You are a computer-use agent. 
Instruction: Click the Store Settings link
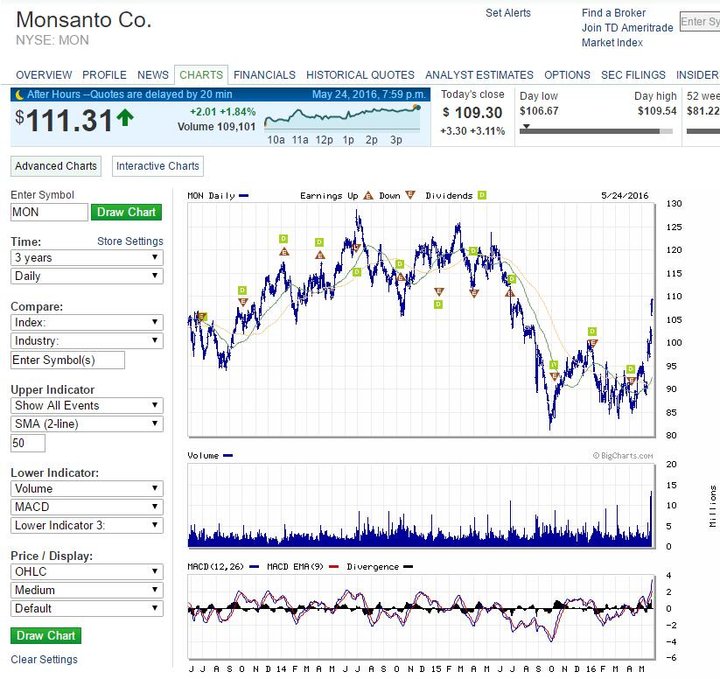[x=130, y=241]
